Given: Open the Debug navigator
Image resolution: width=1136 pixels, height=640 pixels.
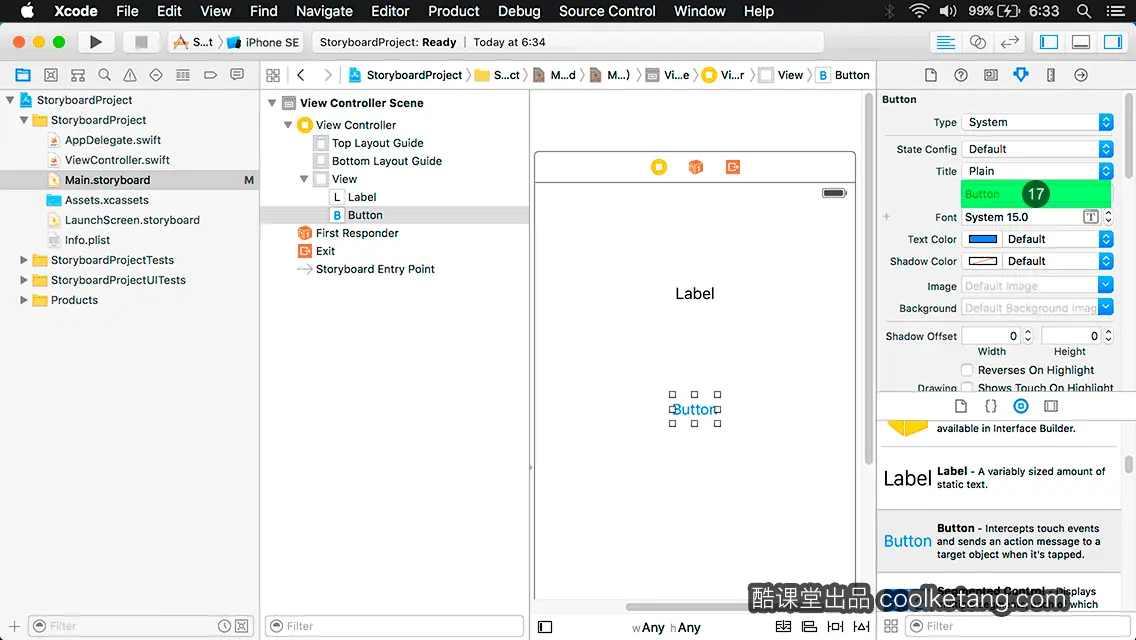Looking at the screenshot, I should point(183,75).
